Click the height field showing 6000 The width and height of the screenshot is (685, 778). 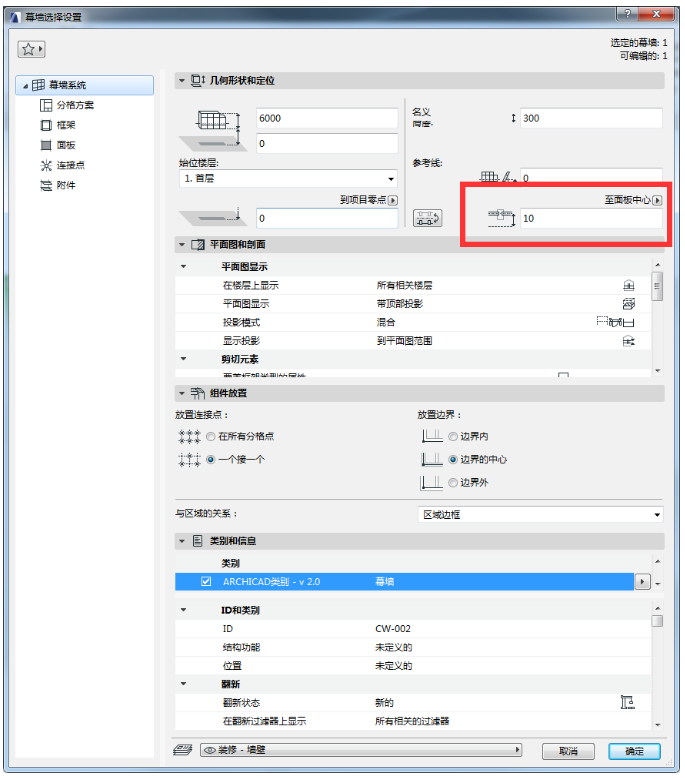click(327, 118)
